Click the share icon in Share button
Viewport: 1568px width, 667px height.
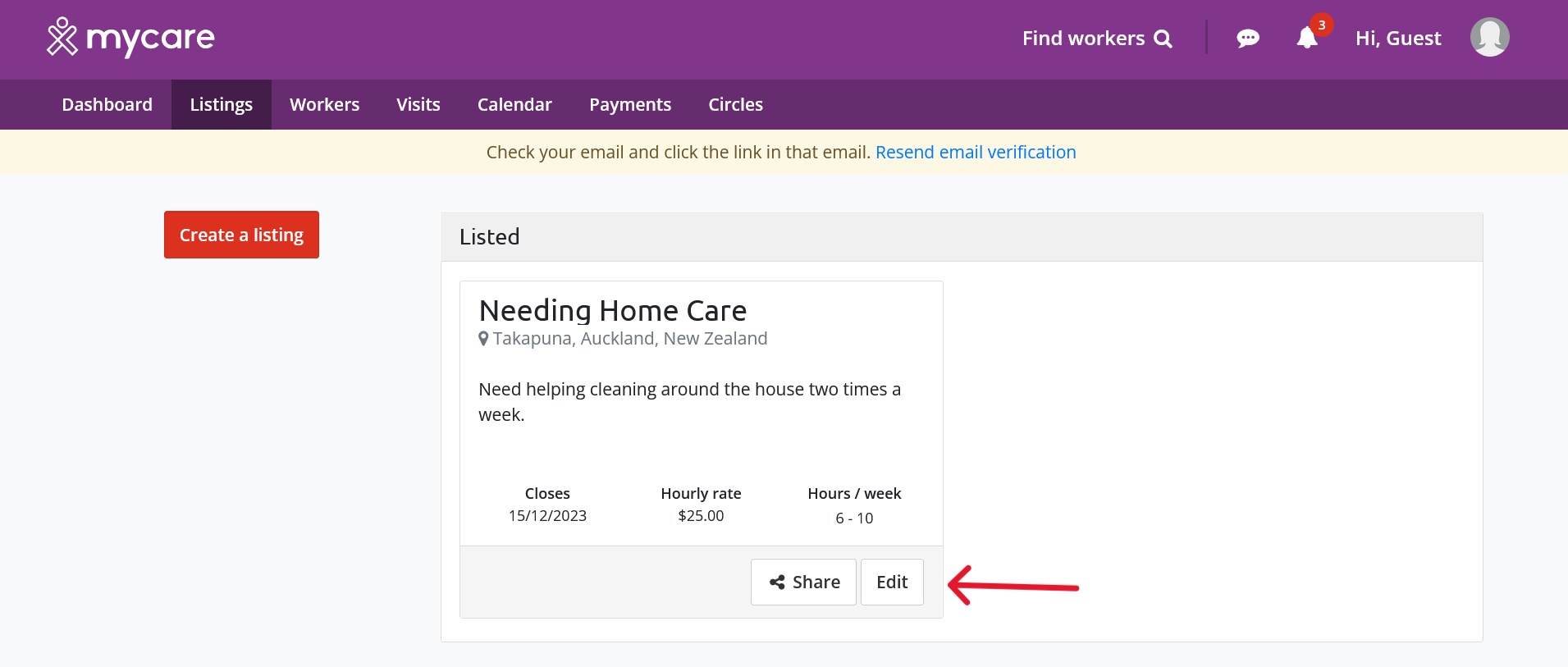[777, 582]
